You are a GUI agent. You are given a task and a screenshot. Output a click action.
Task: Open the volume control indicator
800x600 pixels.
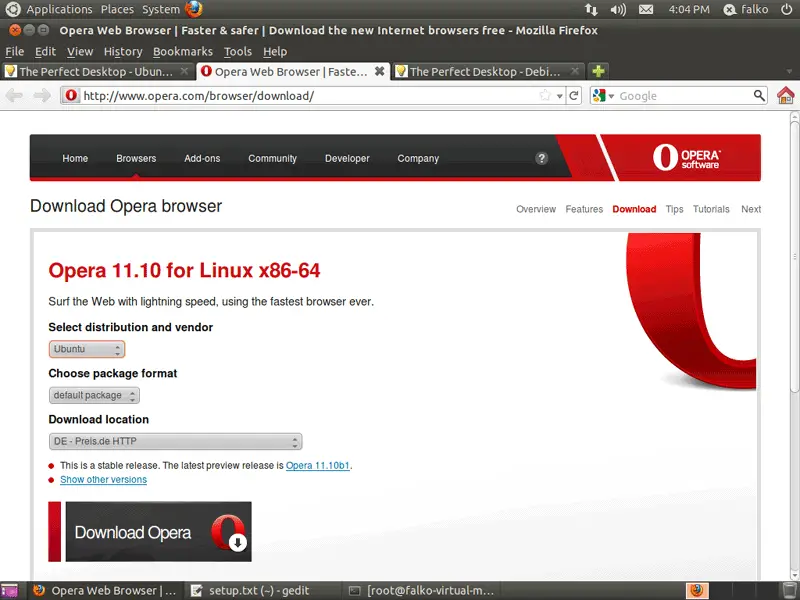(x=618, y=9)
